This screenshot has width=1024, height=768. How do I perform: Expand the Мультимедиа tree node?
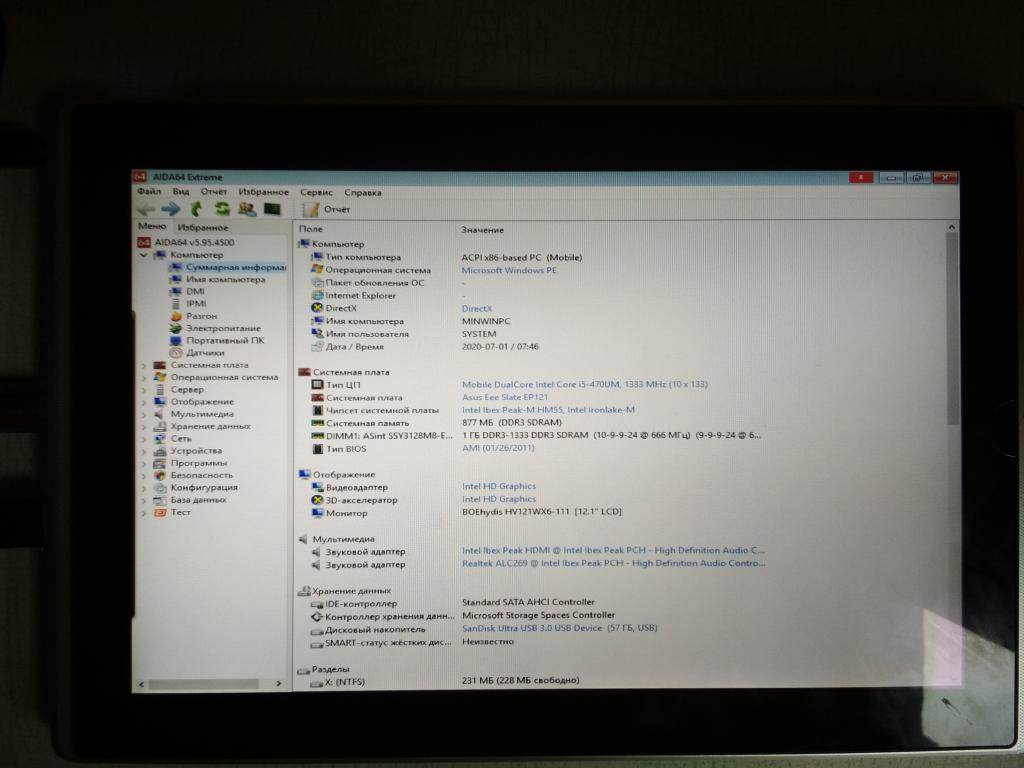(144, 414)
